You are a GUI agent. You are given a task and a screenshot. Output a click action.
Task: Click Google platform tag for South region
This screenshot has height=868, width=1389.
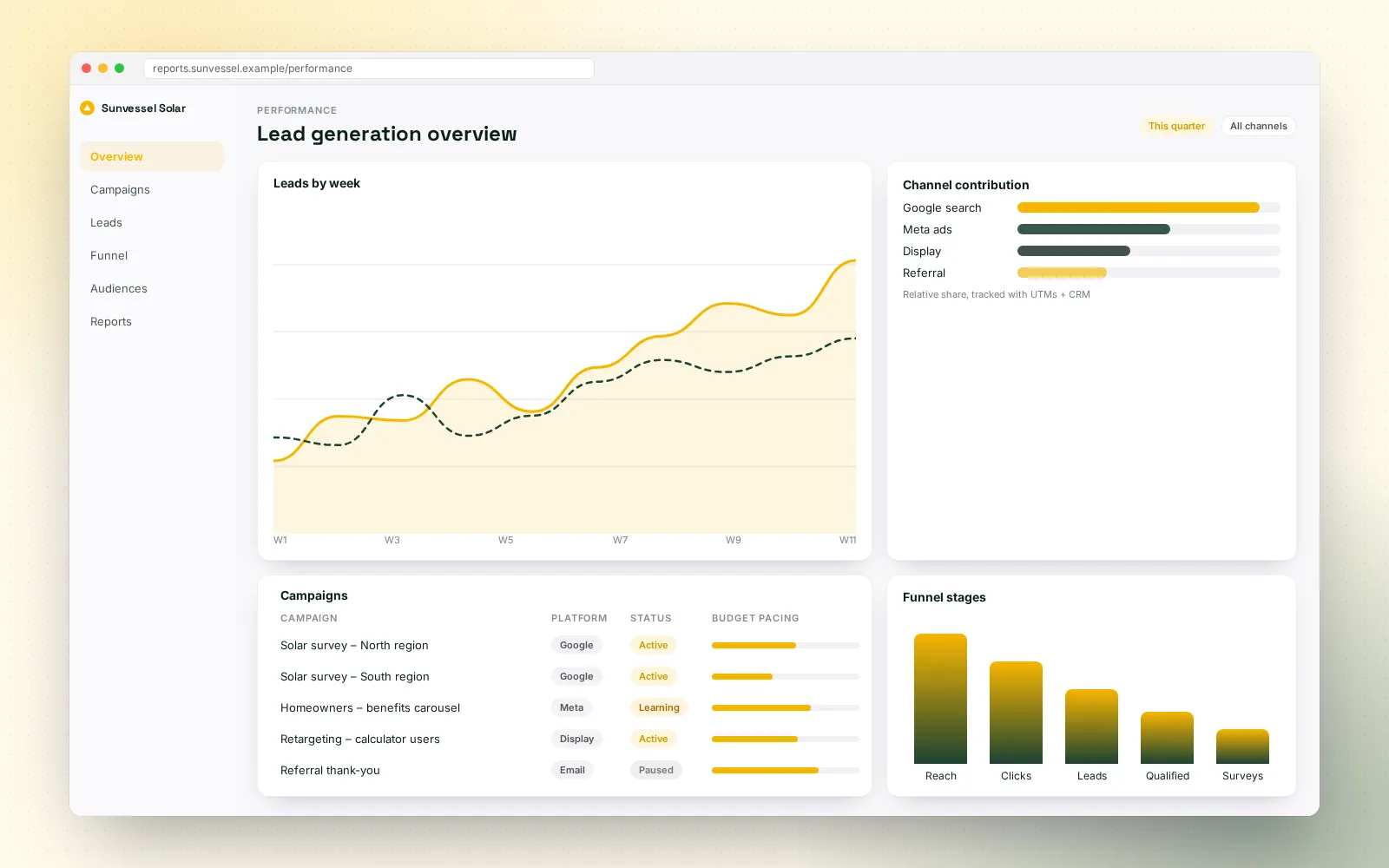pos(576,676)
